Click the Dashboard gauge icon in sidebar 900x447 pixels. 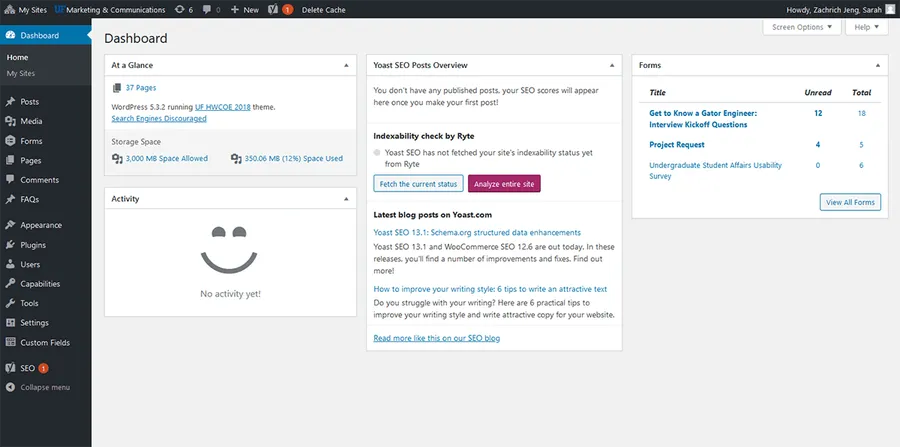point(10,36)
